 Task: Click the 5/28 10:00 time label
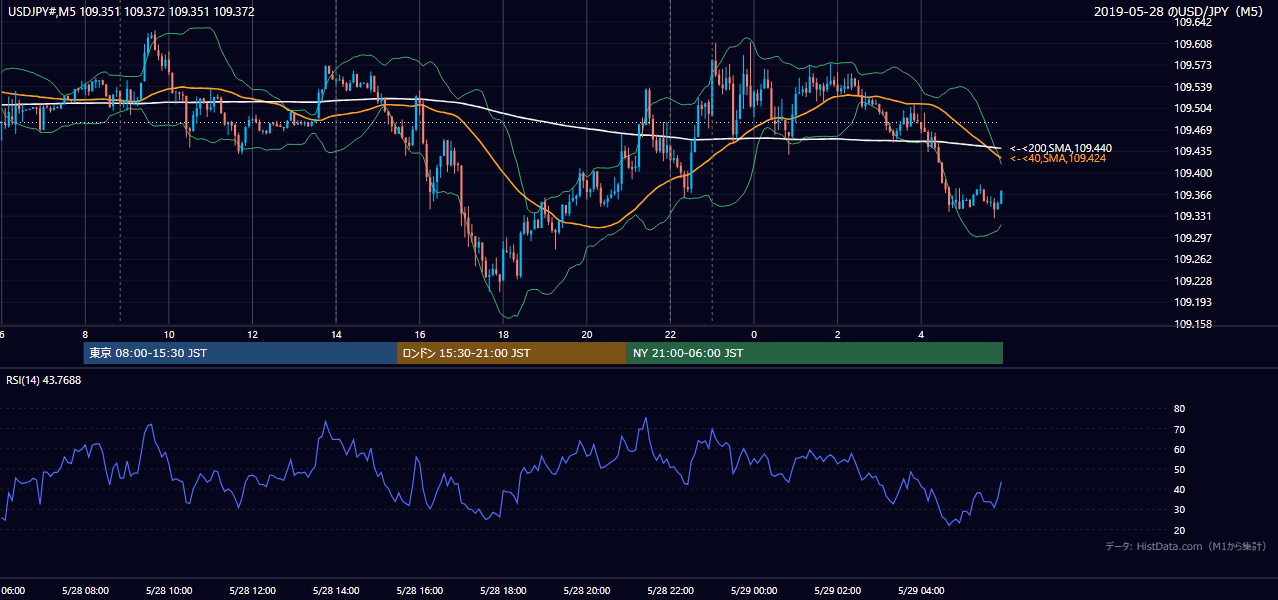point(169,590)
